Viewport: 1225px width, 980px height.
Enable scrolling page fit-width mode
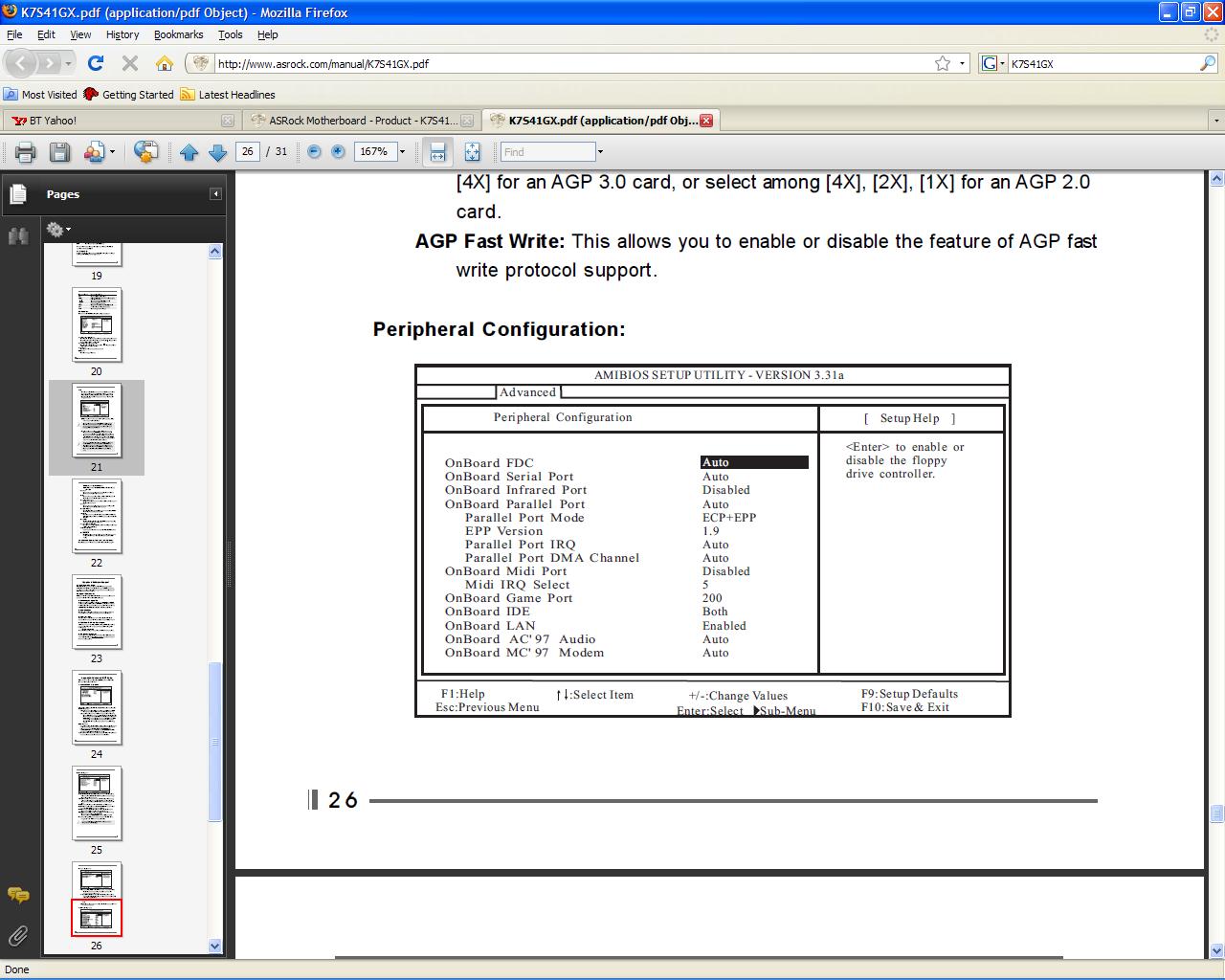[437, 152]
